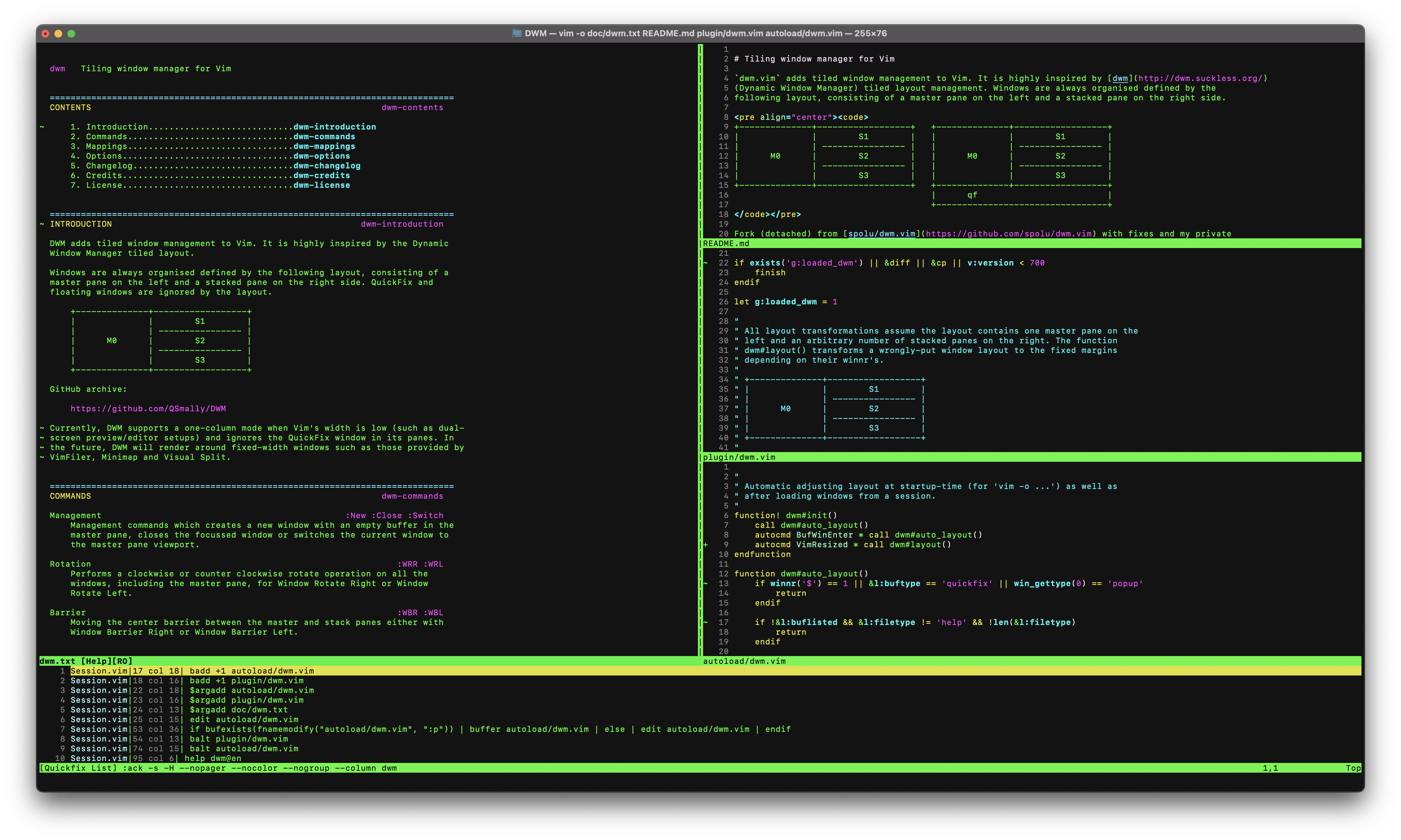Click 'dwm' tag in help file title

click(x=57, y=69)
